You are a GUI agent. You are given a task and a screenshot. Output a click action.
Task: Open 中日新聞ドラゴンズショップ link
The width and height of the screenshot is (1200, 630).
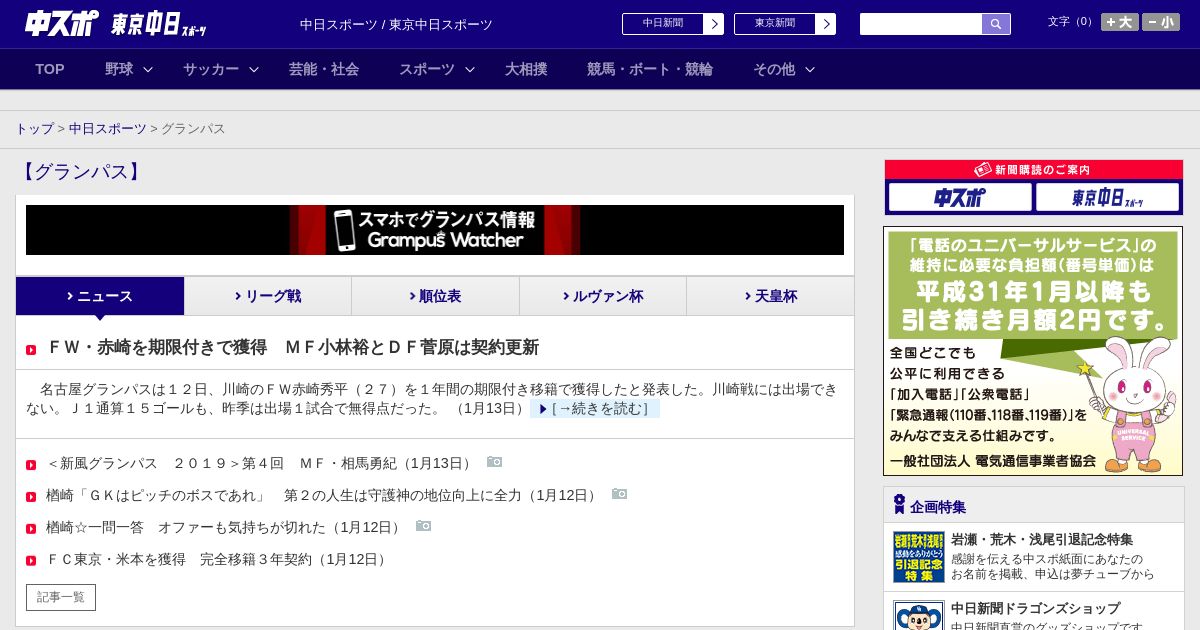(1036, 608)
